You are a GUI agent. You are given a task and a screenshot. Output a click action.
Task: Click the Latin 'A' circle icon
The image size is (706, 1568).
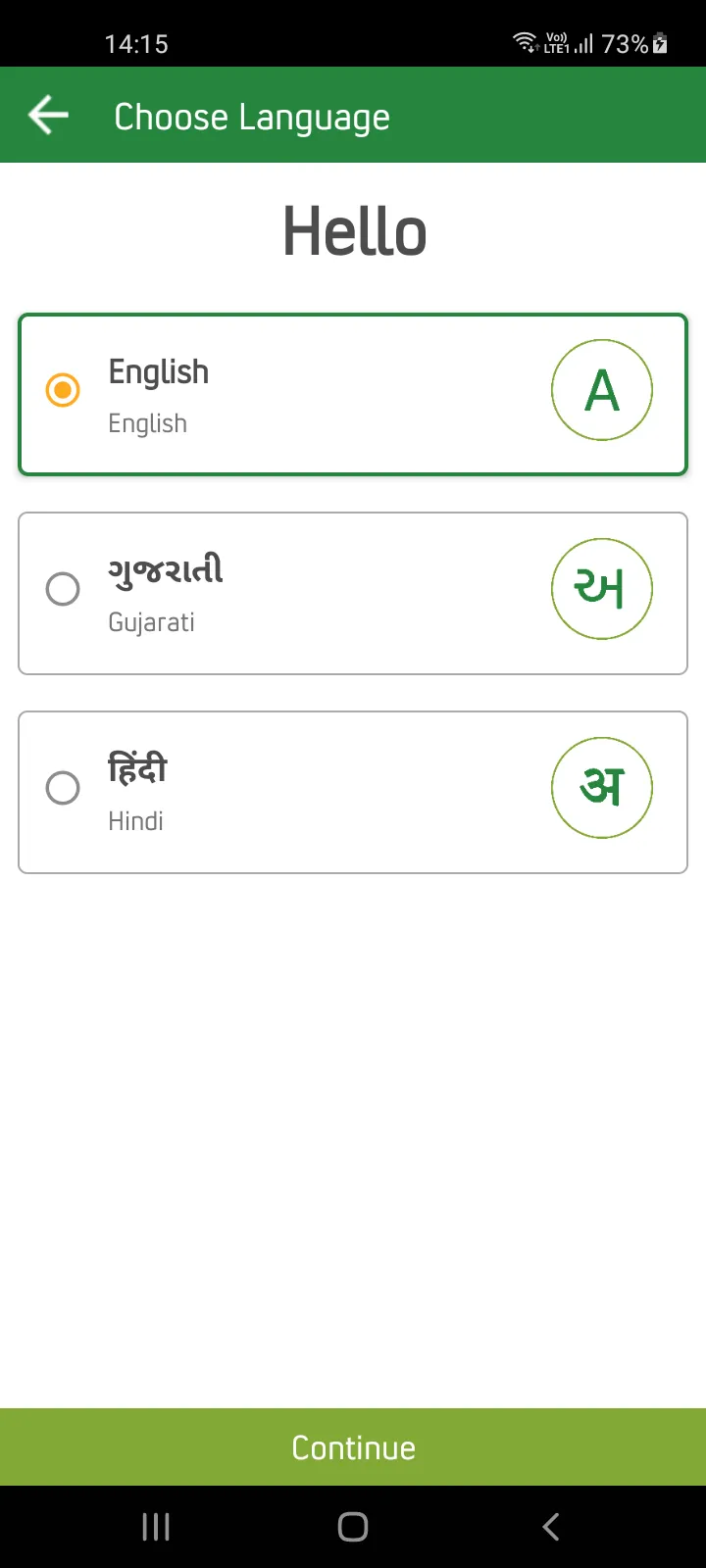602,390
